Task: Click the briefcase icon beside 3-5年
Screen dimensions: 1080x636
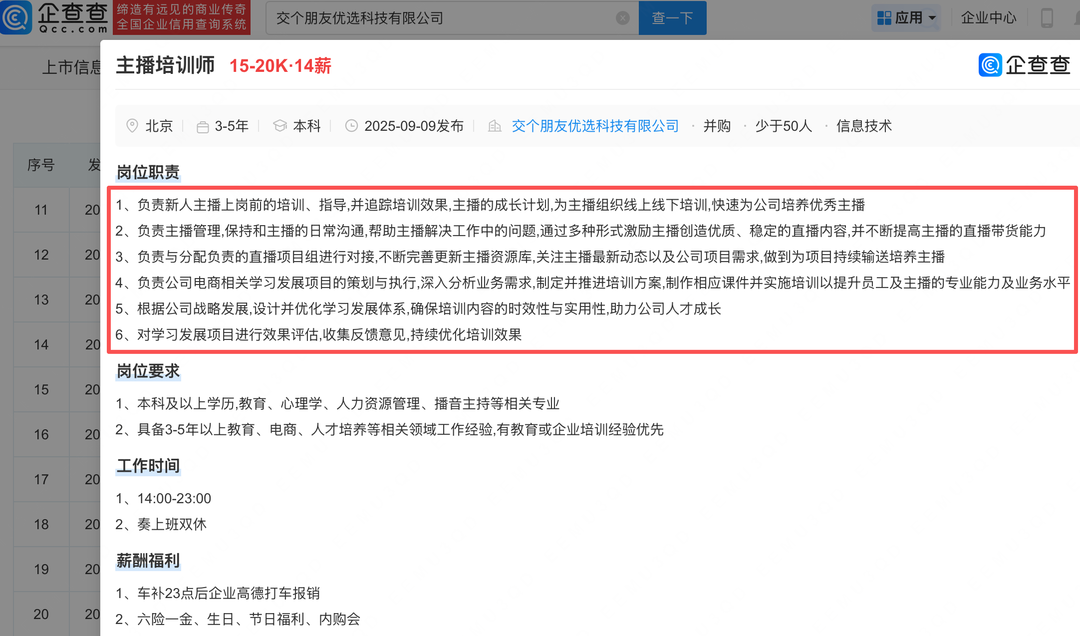Action: click(x=203, y=126)
